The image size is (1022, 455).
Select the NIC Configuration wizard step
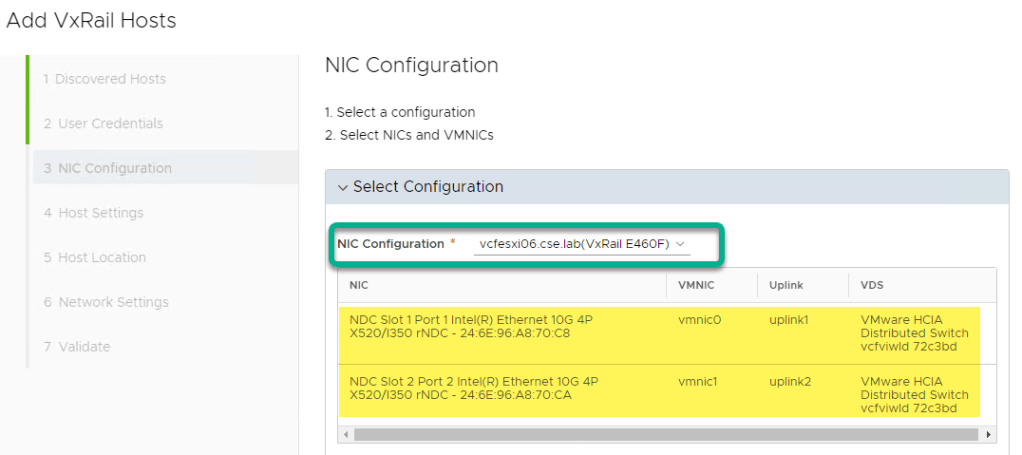coord(107,168)
